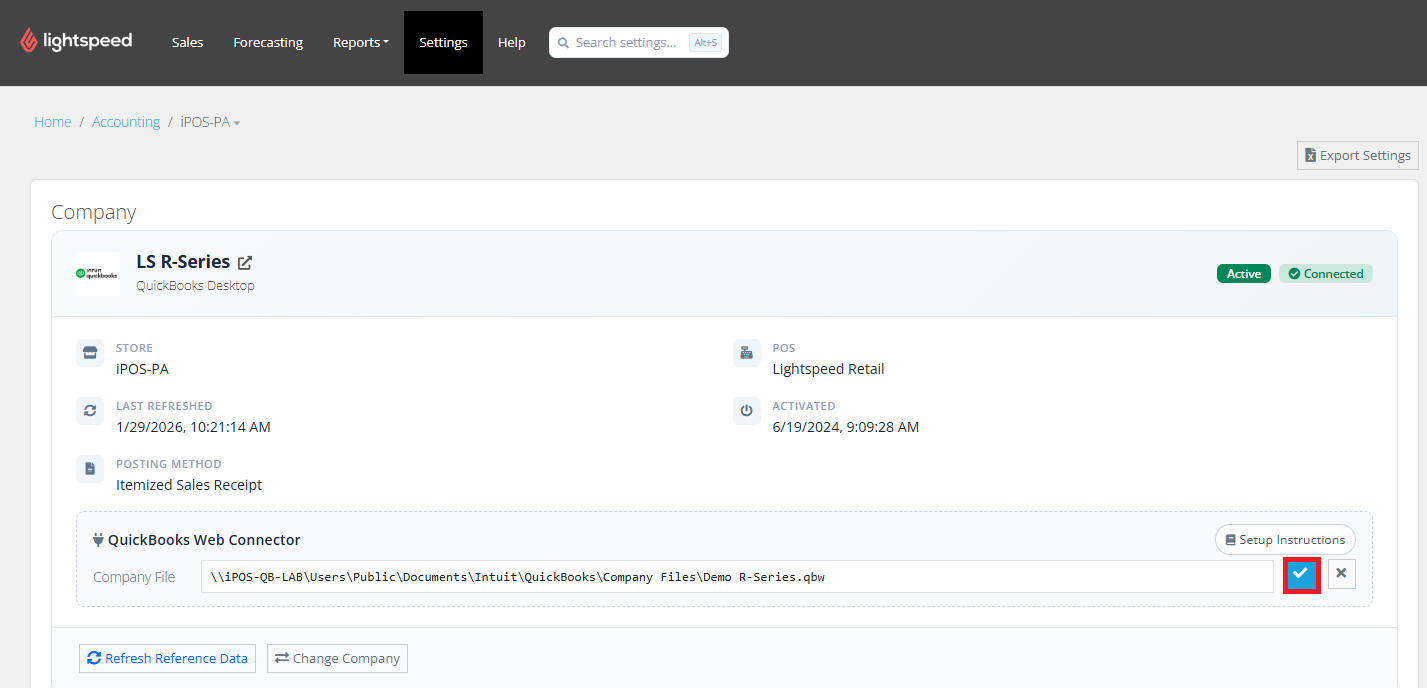Screen dimensions: 1427x688
Task: Focus the Search settings field
Action: pos(638,42)
